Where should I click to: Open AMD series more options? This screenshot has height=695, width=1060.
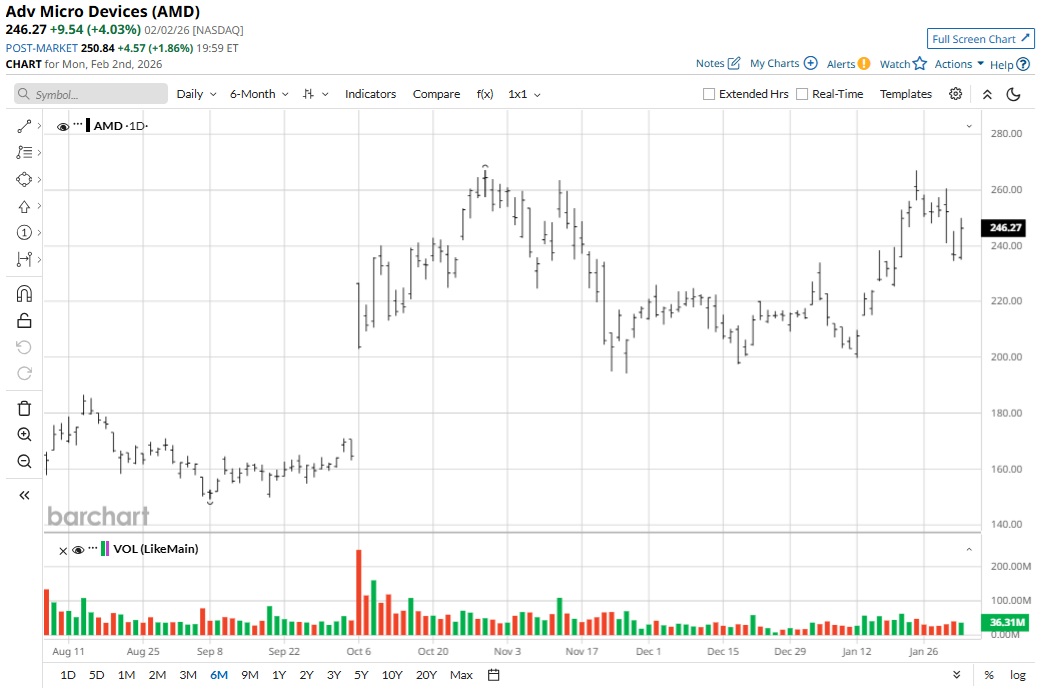point(78,124)
